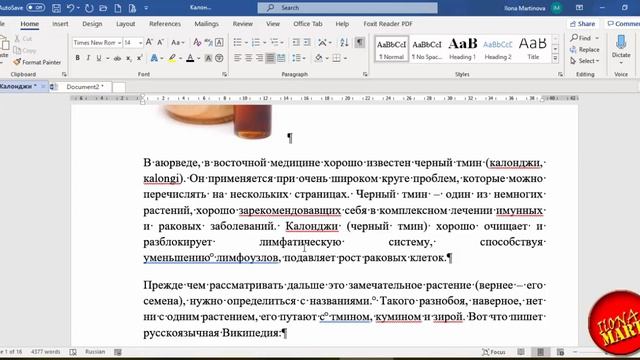The image size is (640, 360).
Task: Switch to Document2 tab
Action: [85, 87]
